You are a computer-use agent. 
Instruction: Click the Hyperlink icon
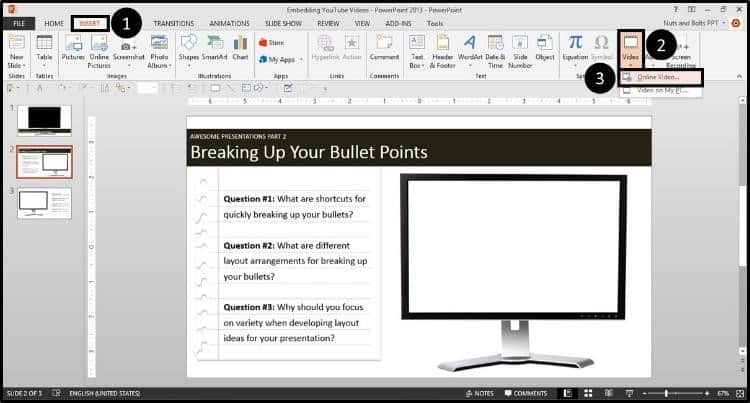tap(325, 49)
